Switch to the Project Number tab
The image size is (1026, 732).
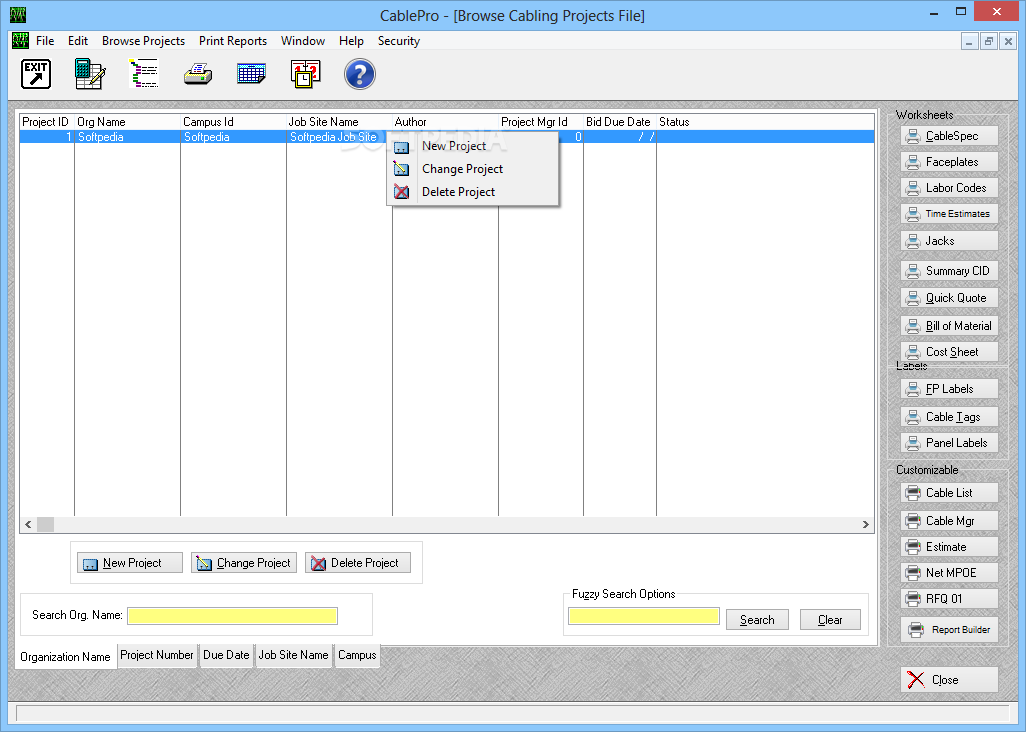pos(157,655)
